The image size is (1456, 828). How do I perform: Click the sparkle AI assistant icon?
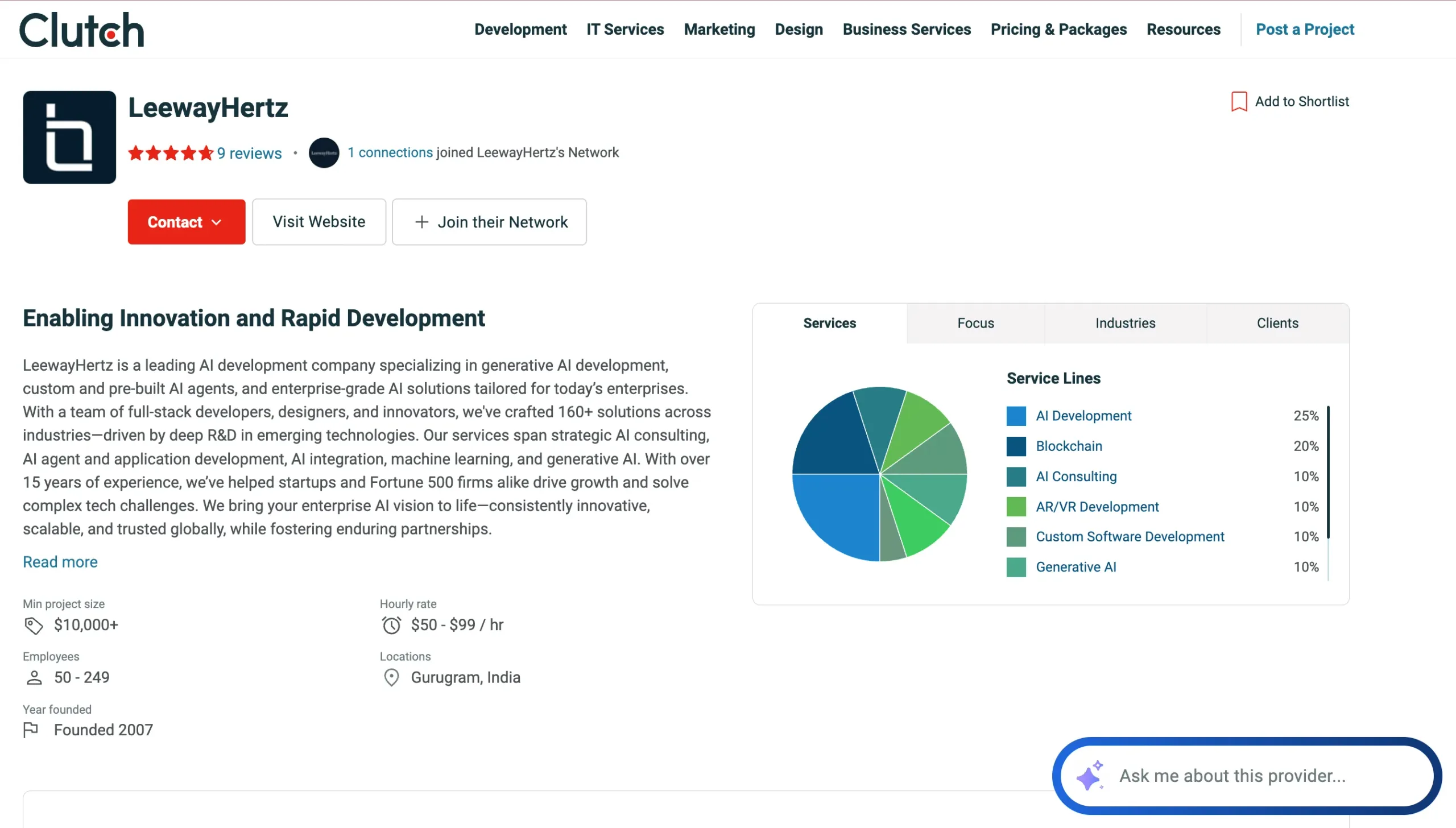click(1090, 775)
